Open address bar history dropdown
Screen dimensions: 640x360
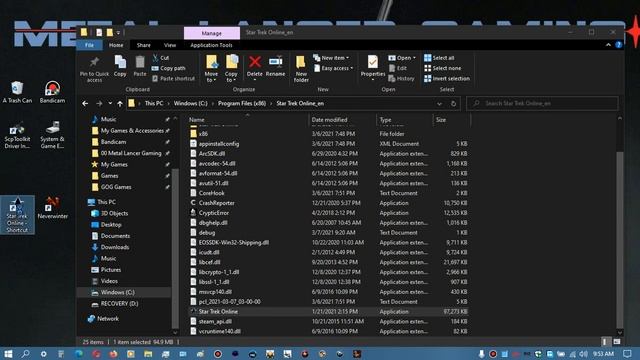[439, 104]
